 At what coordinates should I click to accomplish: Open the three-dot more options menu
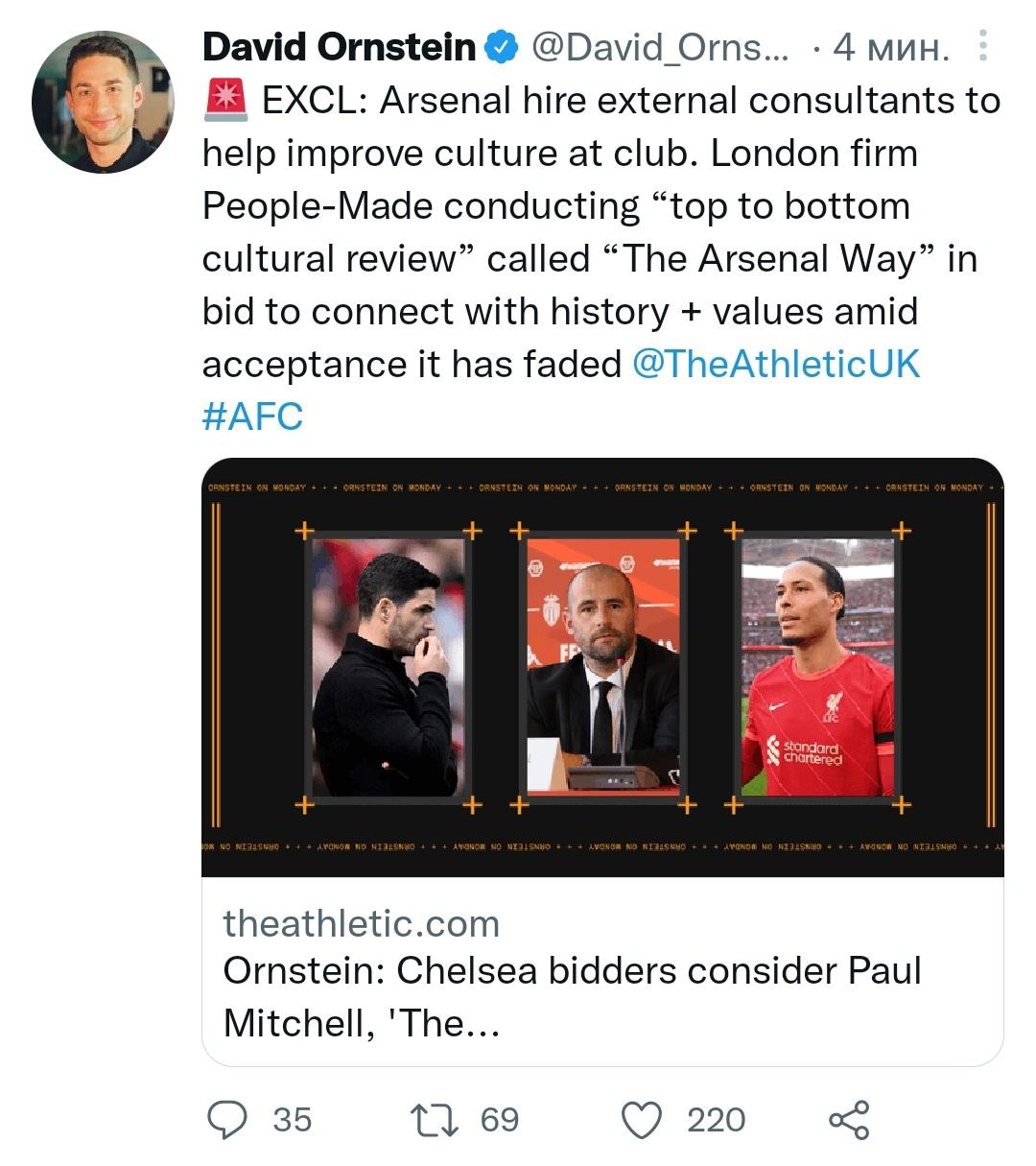pyautogui.click(x=982, y=45)
